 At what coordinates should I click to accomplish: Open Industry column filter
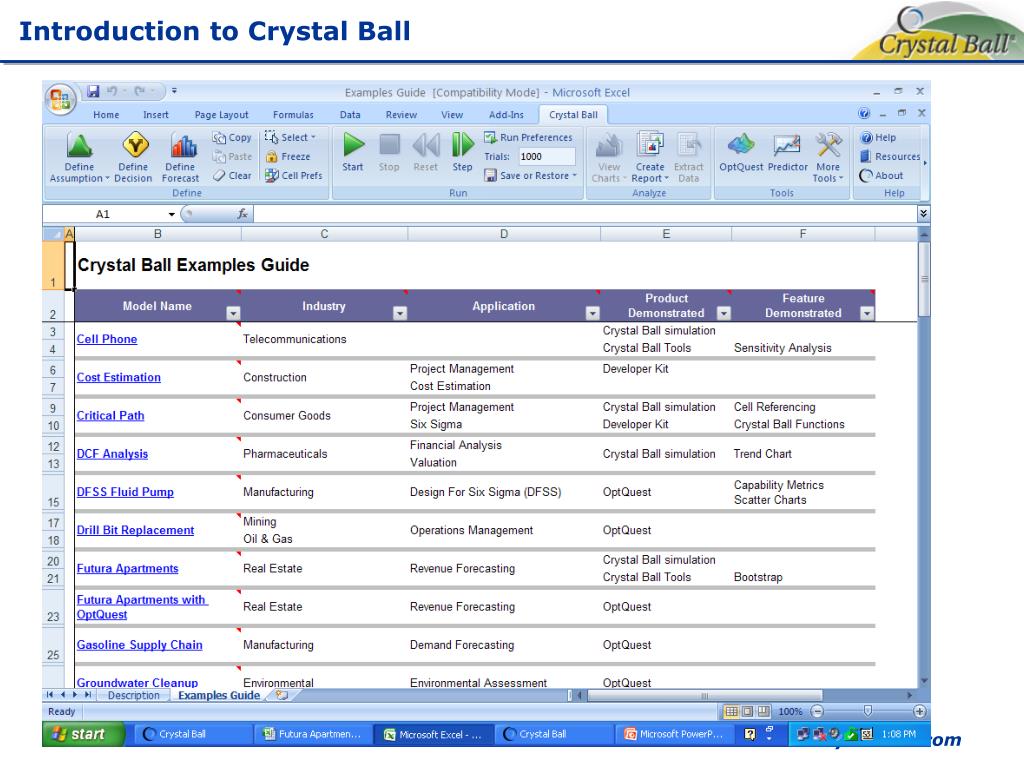coord(400,313)
